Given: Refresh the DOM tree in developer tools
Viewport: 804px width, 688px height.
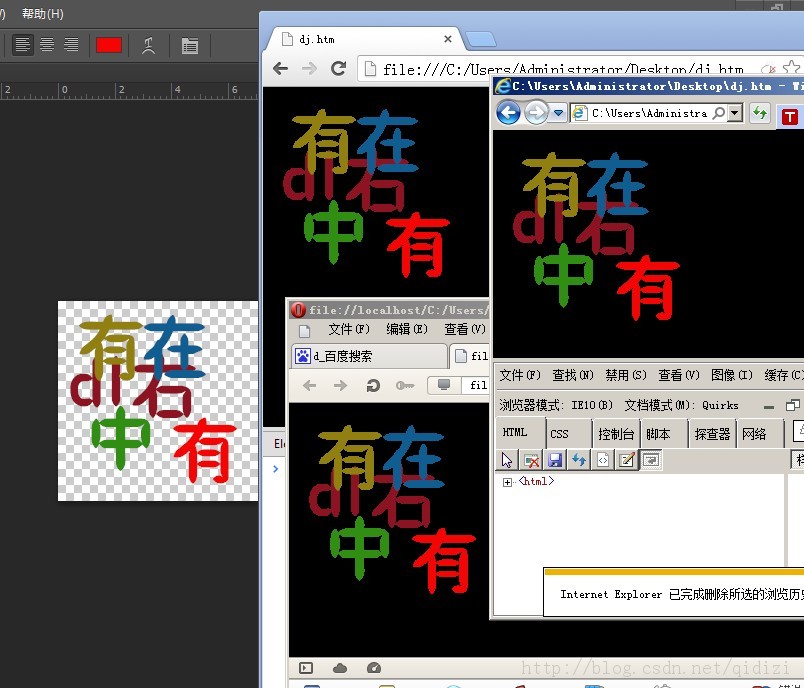Looking at the screenshot, I should (579, 460).
